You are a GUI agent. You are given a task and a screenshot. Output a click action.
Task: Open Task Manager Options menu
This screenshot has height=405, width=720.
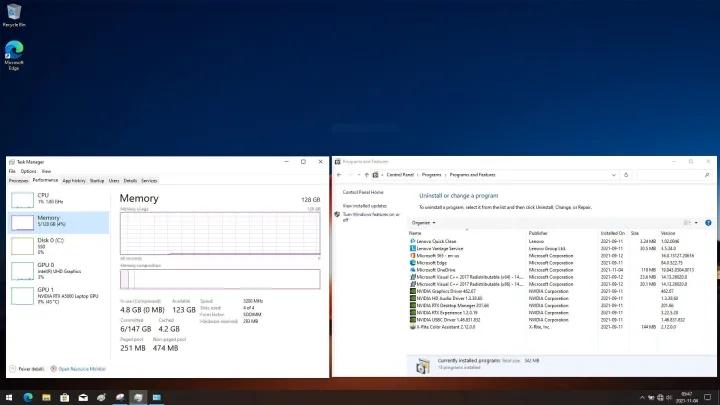[28, 171]
